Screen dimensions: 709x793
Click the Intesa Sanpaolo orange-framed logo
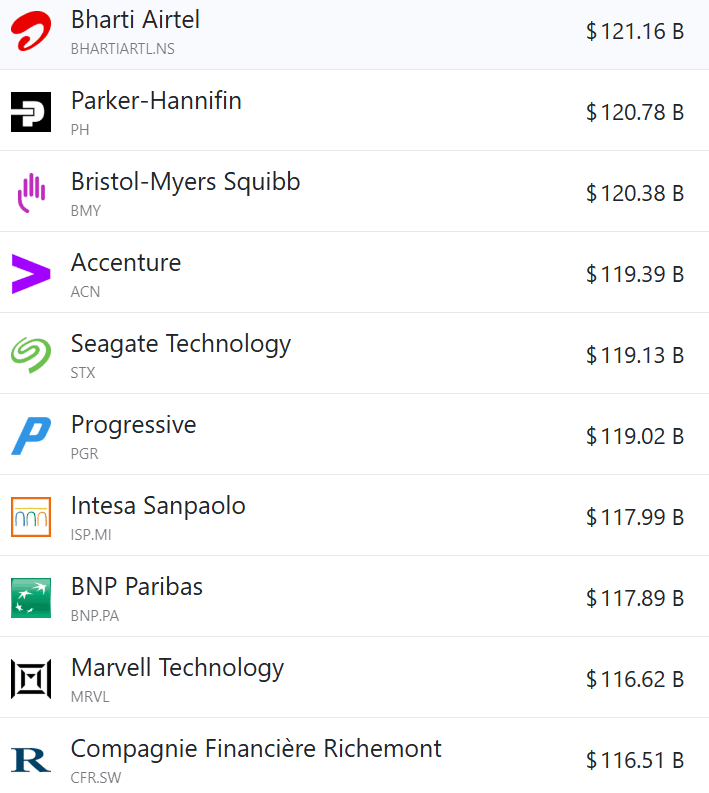point(31,517)
